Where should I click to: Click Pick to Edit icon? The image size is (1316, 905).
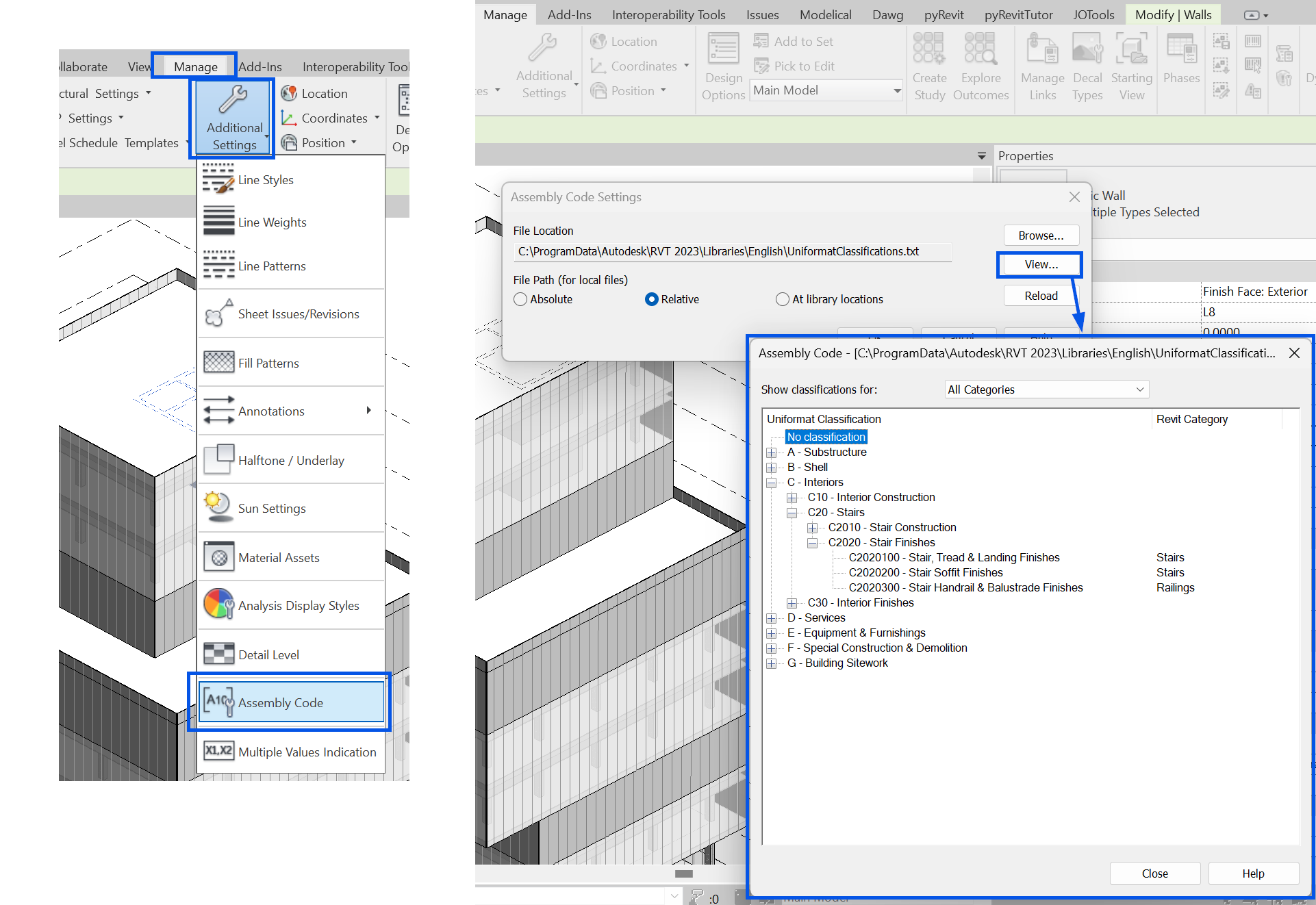761,66
